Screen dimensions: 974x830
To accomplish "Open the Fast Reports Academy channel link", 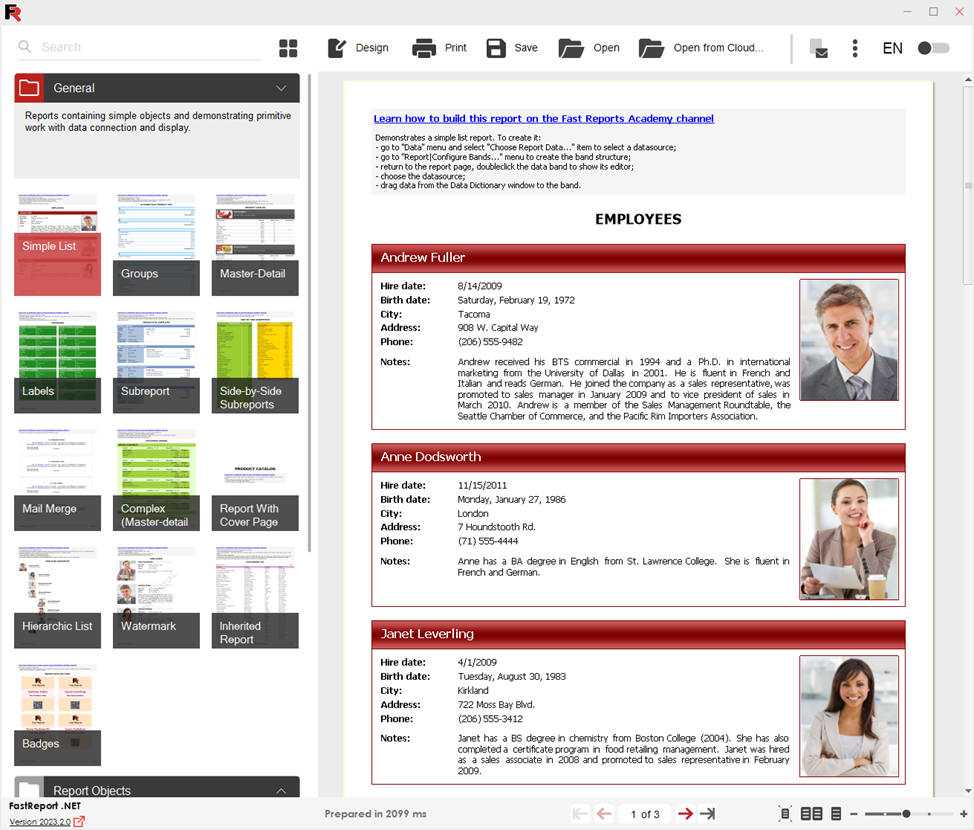I will (543, 118).
